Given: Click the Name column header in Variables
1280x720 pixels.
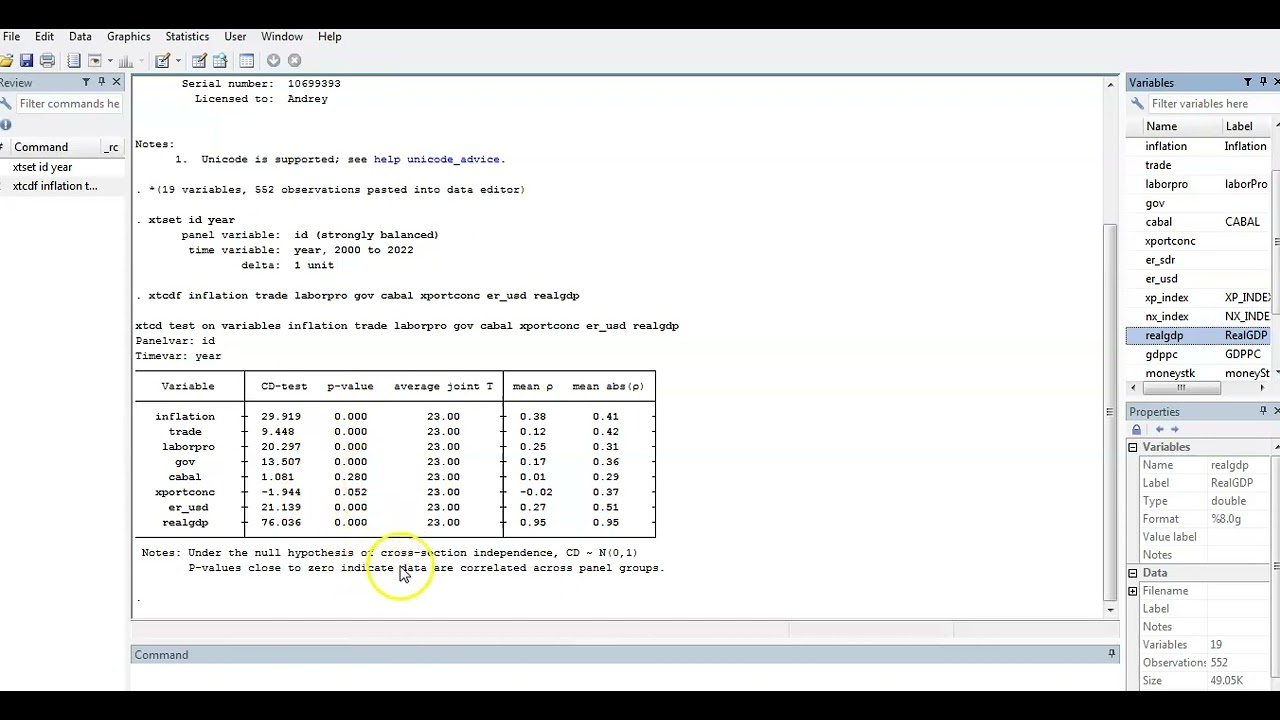Looking at the screenshot, I should (1161, 126).
